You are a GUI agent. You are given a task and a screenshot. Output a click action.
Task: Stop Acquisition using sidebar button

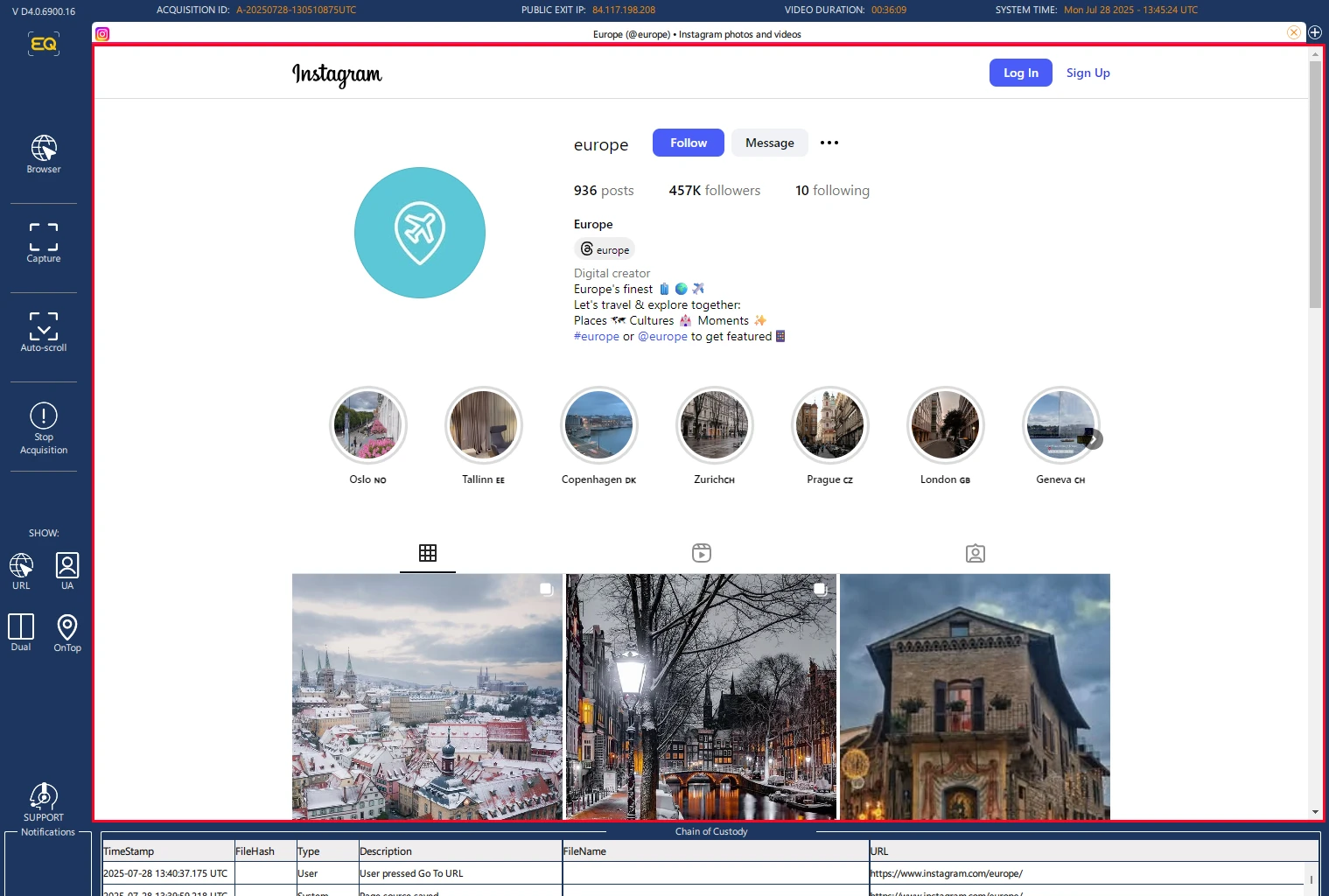click(44, 428)
